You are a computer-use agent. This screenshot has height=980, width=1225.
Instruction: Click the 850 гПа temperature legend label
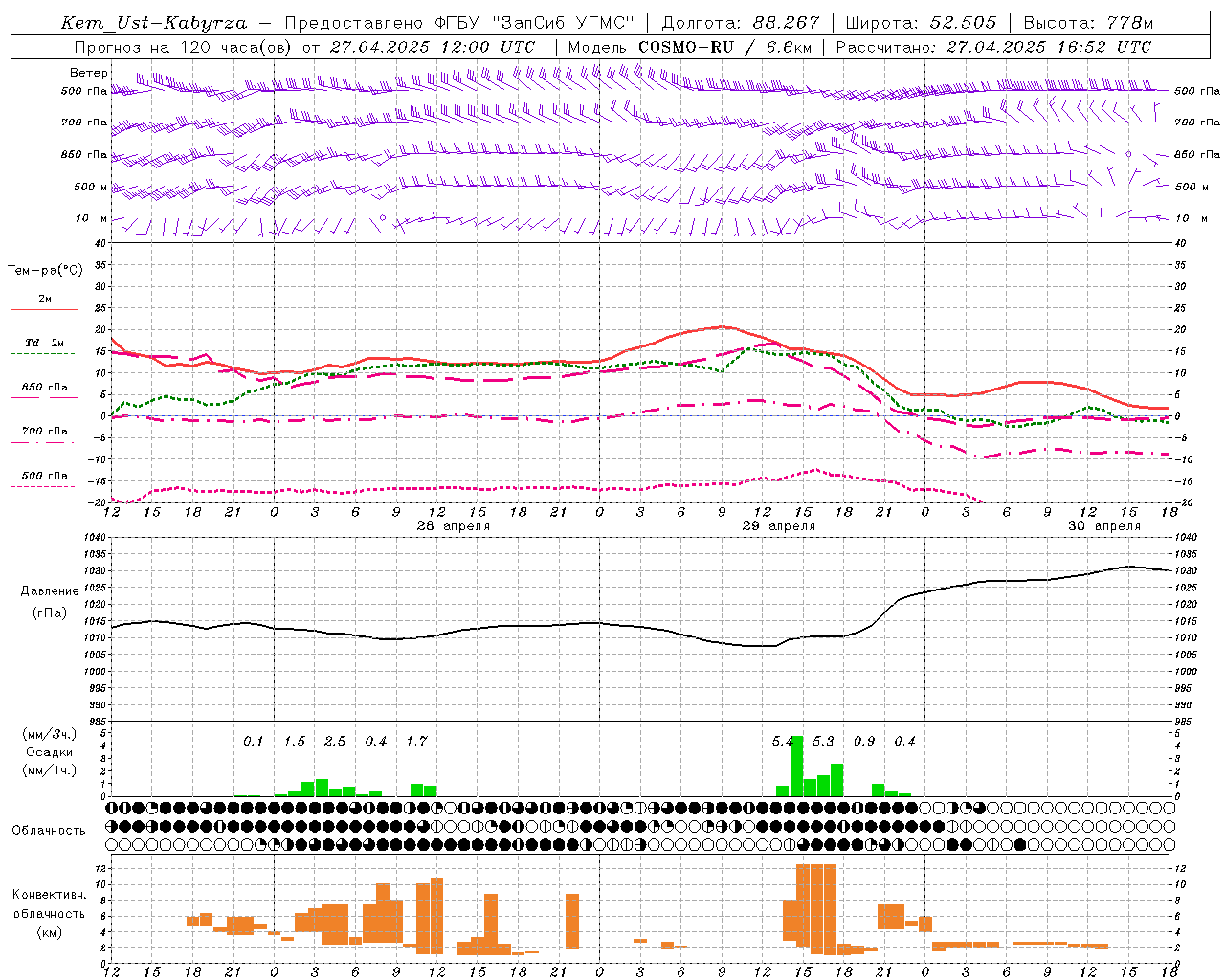click(x=44, y=388)
